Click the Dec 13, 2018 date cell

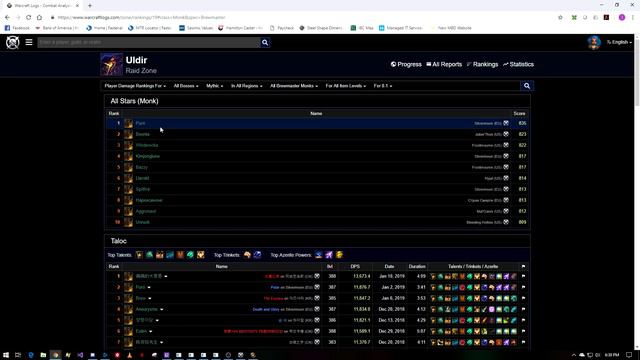point(391,320)
